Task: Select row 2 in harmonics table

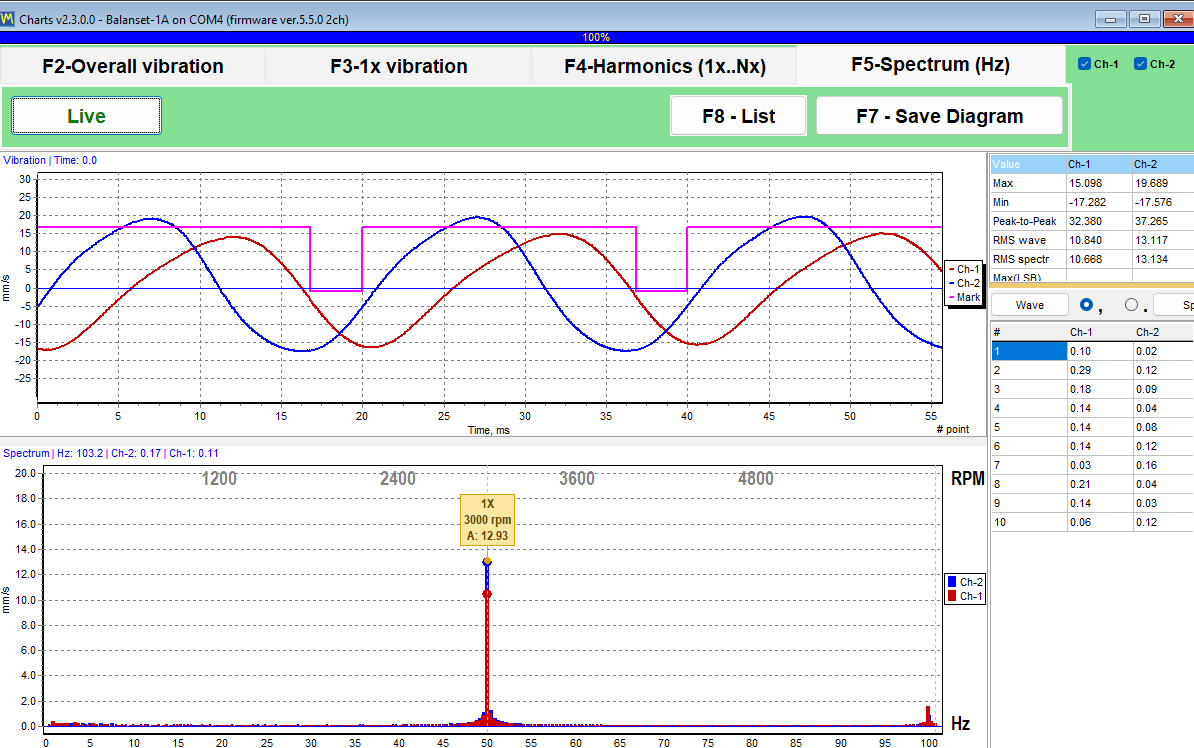Action: [1092, 370]
